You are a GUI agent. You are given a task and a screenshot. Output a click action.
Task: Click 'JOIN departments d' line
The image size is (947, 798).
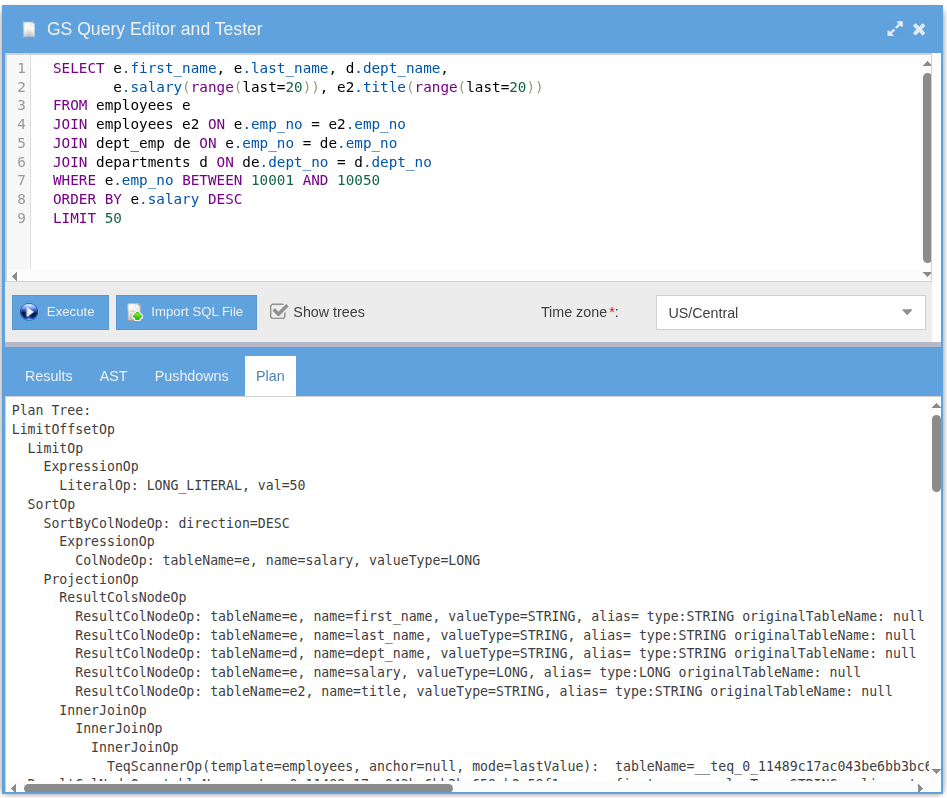242,162
